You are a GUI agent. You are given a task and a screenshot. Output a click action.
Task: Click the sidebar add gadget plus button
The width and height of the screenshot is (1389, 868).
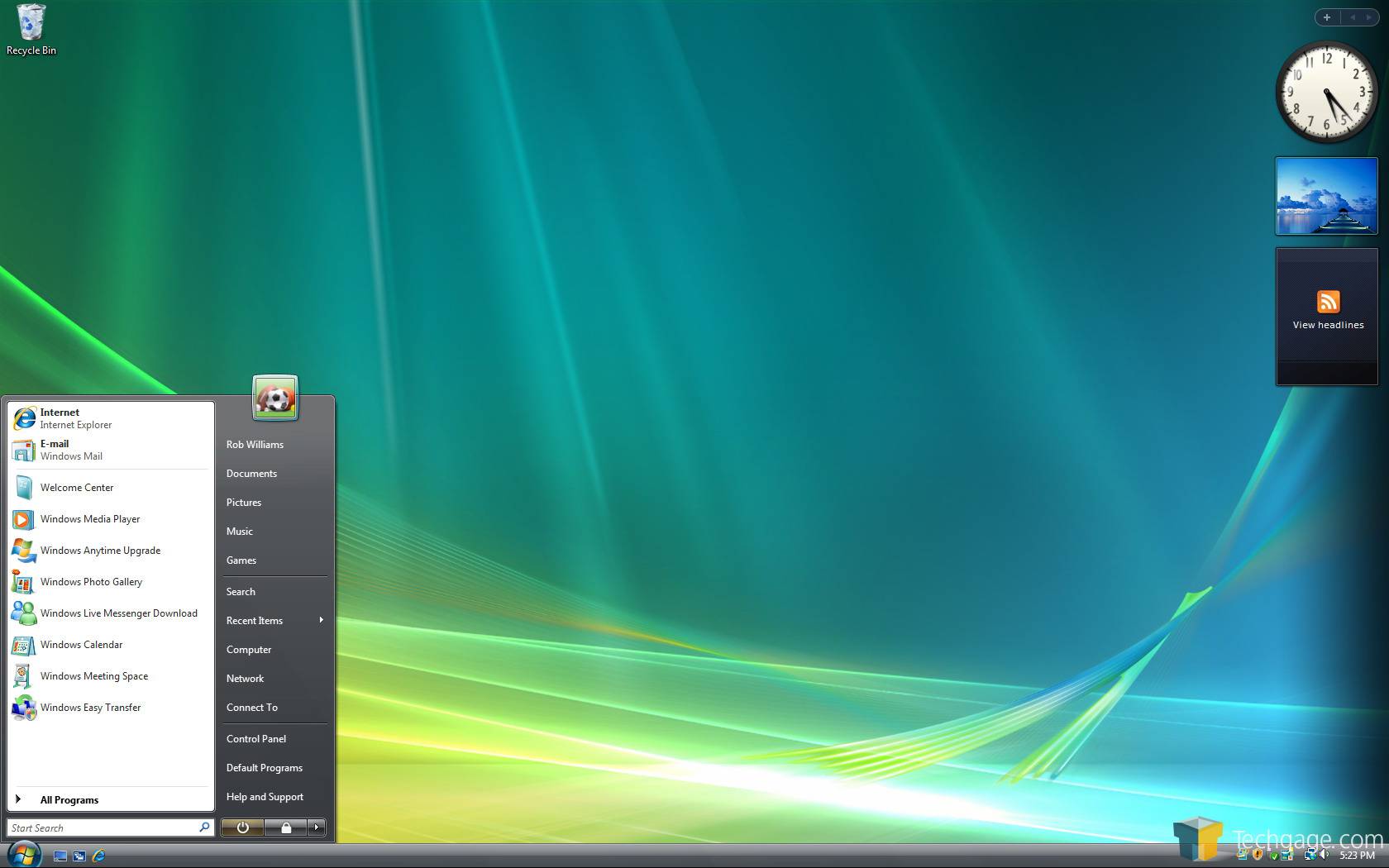click(1327, 17)
